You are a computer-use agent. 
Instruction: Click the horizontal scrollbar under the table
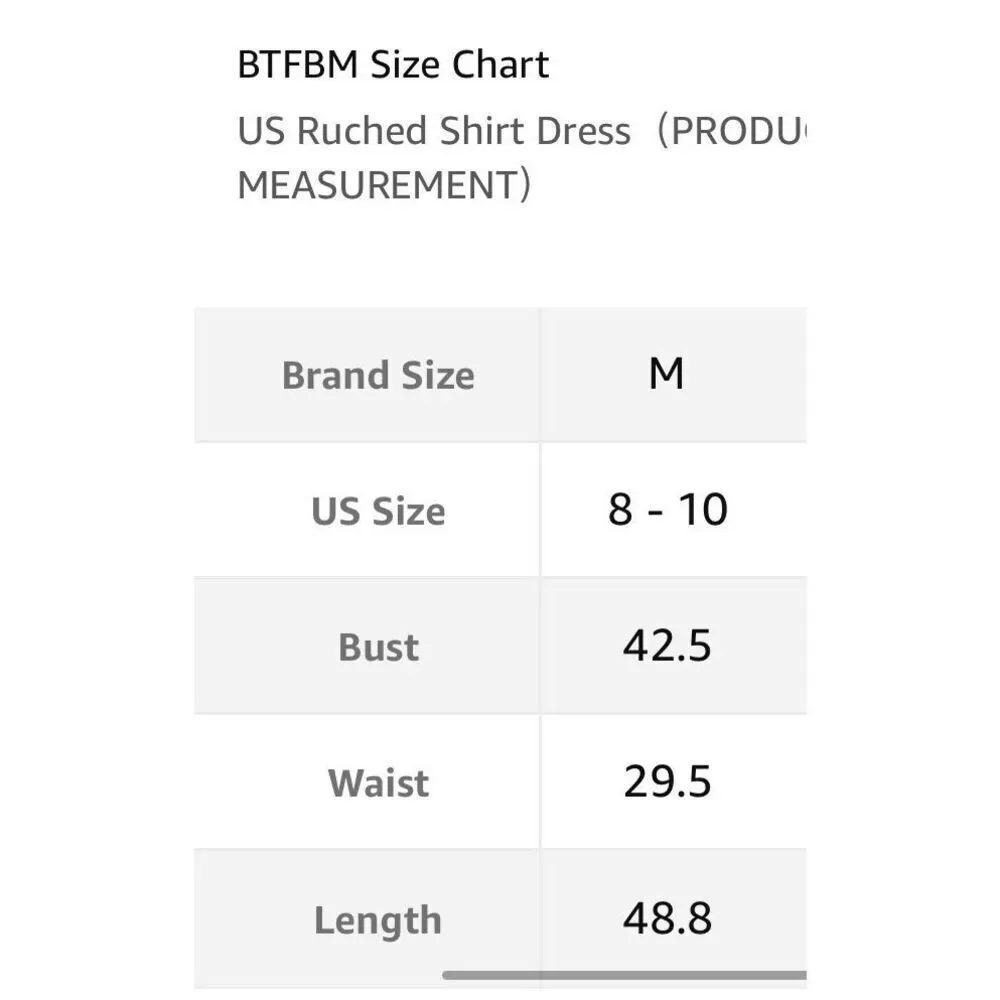coord(625,974)
